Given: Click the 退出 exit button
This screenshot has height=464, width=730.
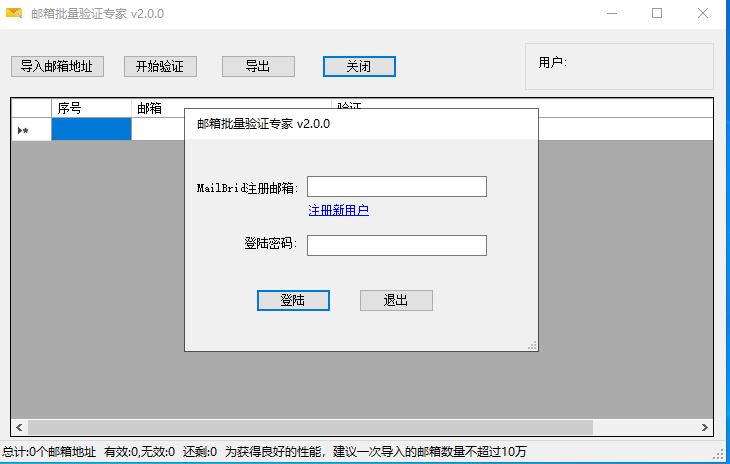Looking at the screenshot, I should click(x=396, y=301).
